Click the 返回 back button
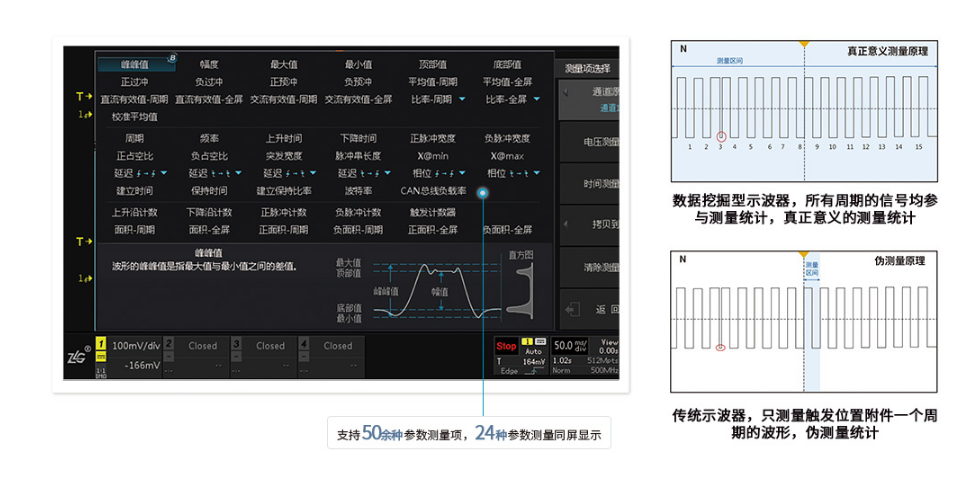 pyautogui.click(x=590, y=309)
